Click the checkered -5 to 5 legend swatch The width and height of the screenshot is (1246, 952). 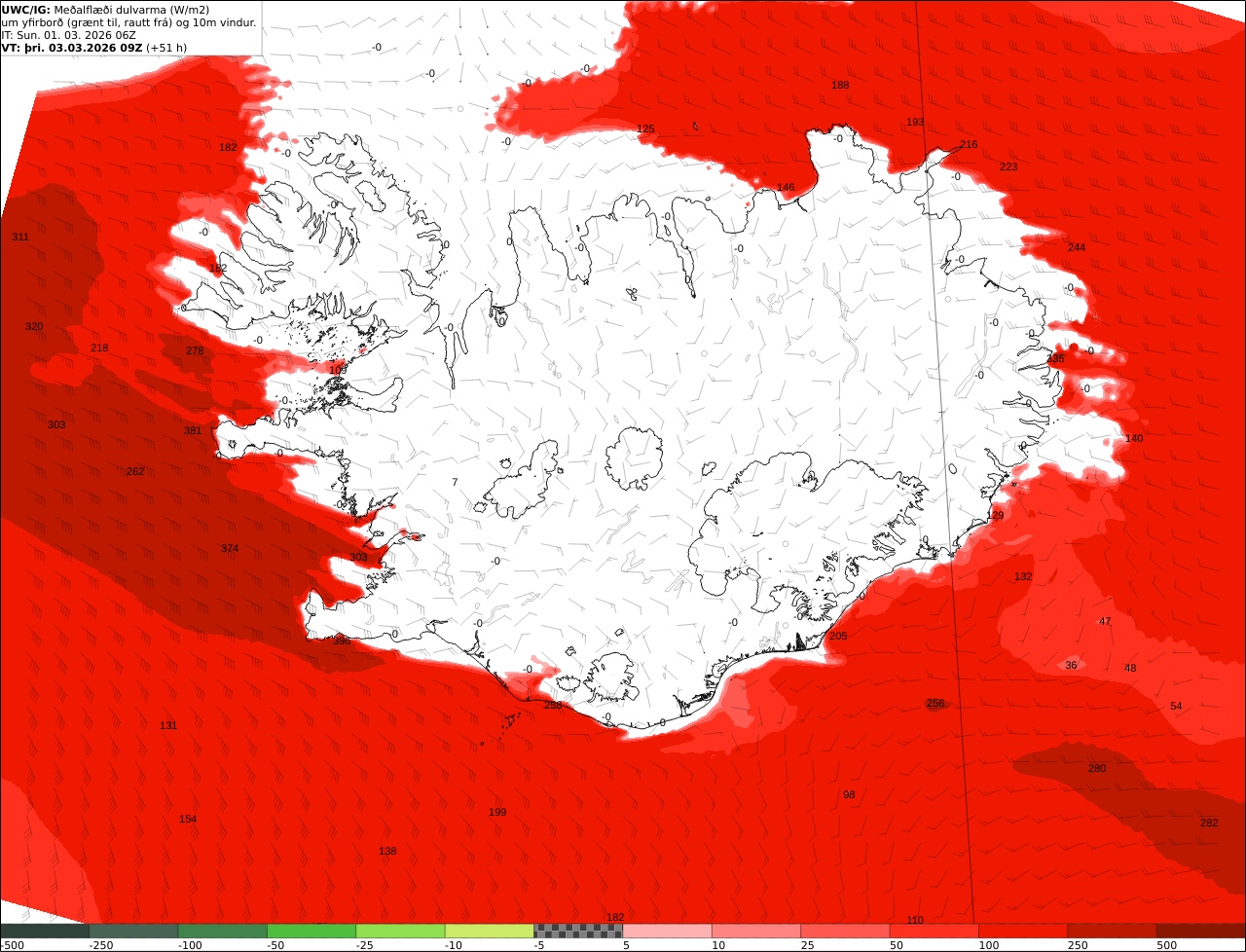tap(578, 931)
